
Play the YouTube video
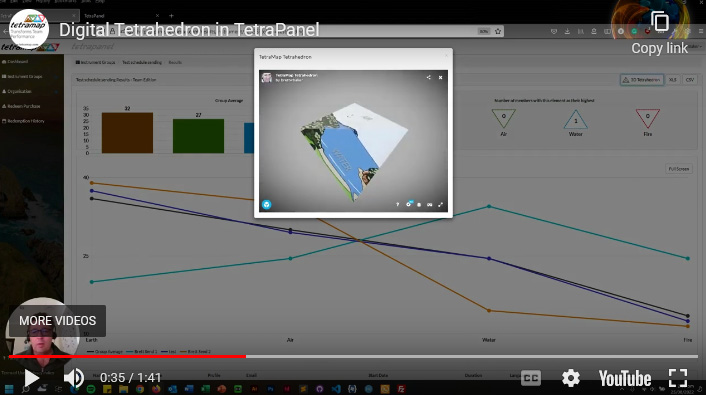pos(31,378)
